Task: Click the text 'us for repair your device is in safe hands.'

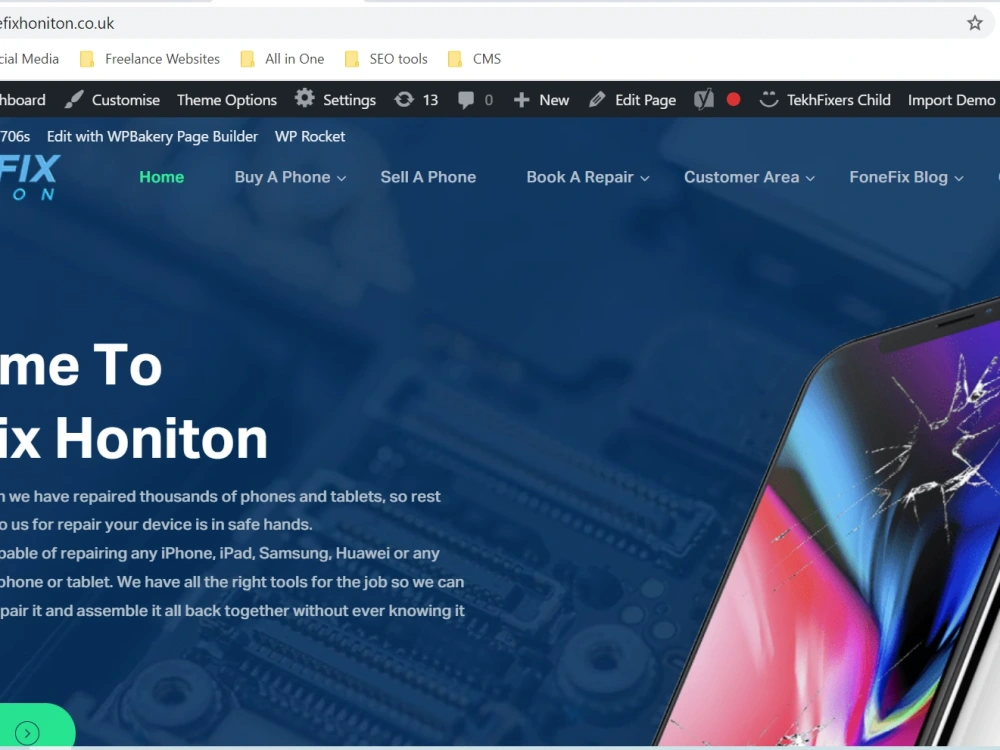Action: (161, 524)
